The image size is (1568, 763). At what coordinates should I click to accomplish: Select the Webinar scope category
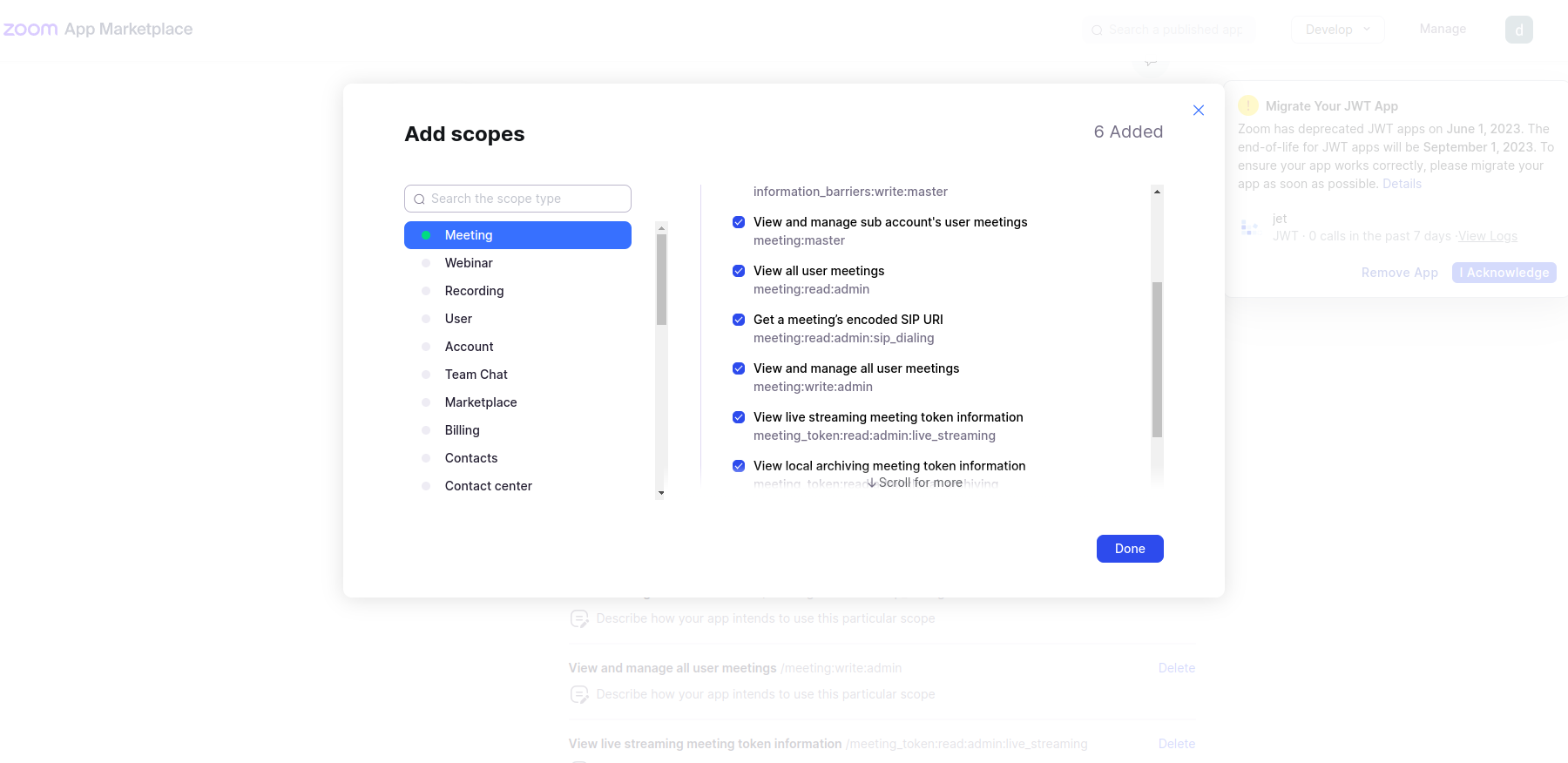pos(469,263)
